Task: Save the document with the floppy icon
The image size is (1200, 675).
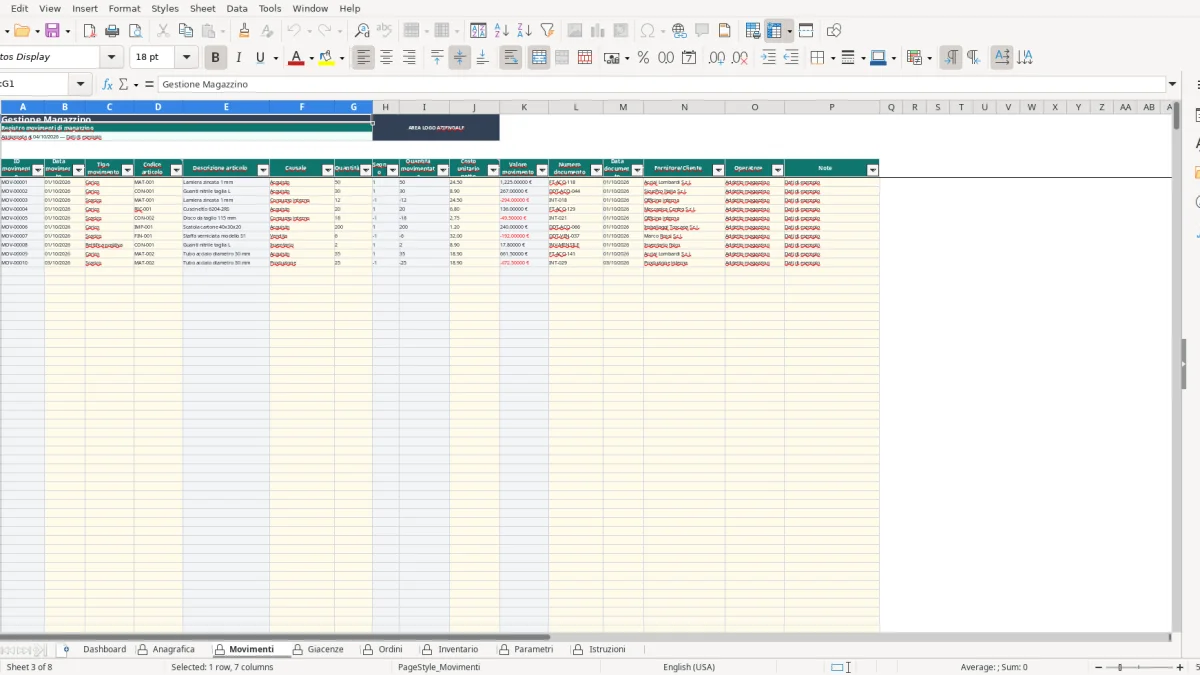Action: tap(52, 31)
